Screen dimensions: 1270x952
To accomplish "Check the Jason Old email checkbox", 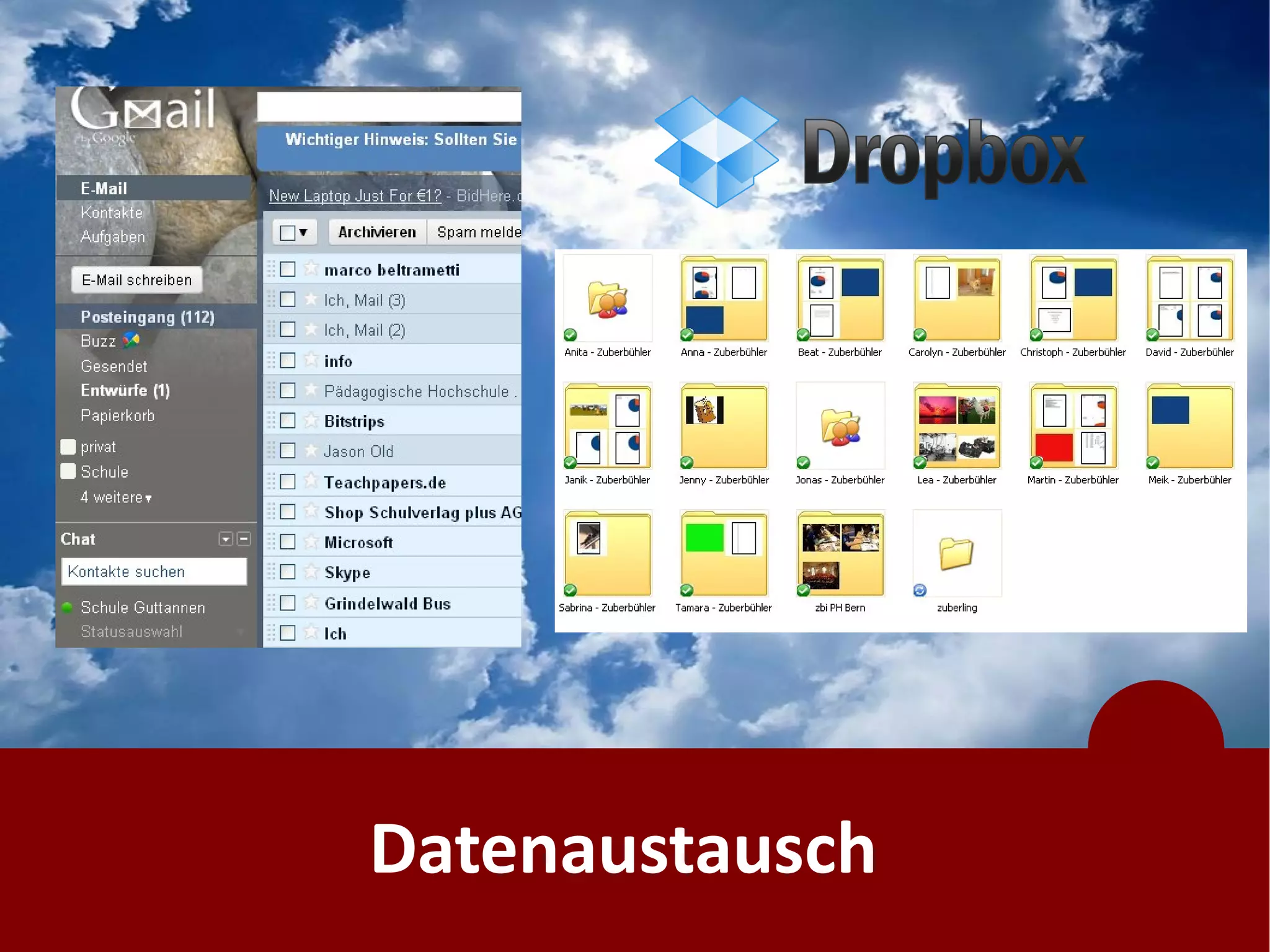I will click(x=288, y=451).
